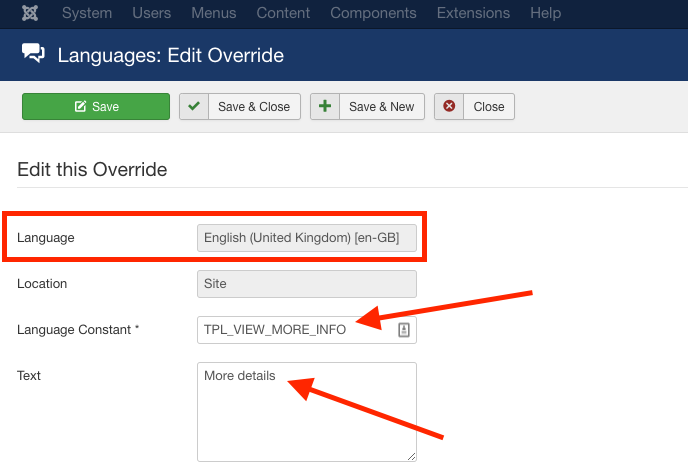Open the System menu

87,13
